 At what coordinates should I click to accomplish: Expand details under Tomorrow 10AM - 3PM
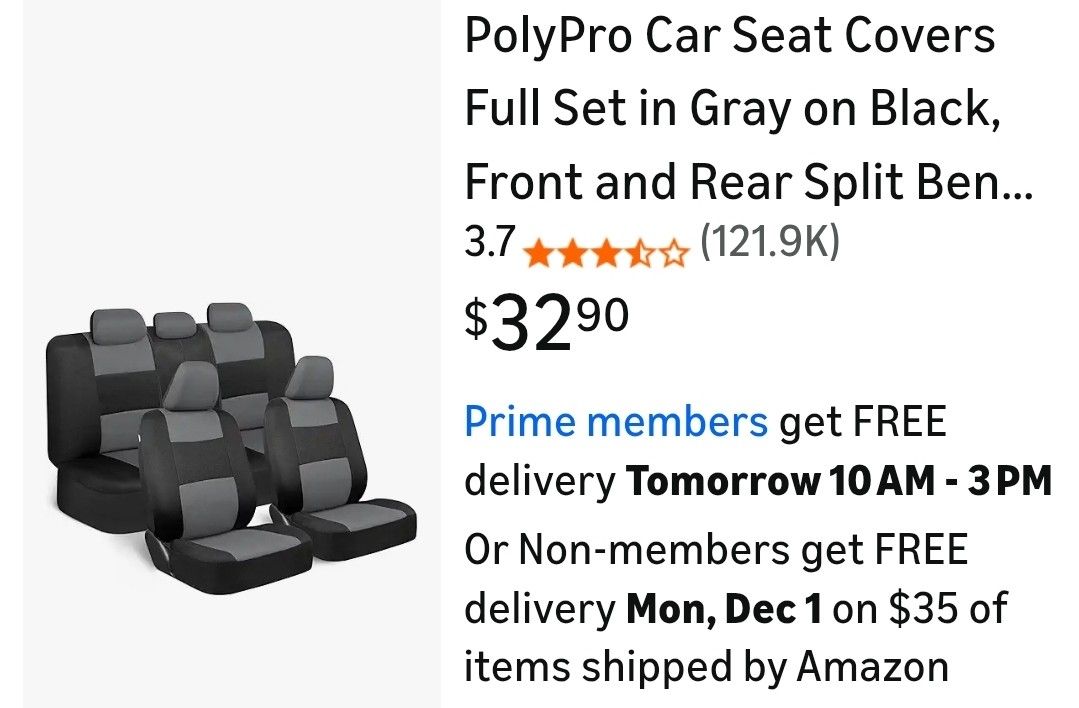click(x=840, y=480)
